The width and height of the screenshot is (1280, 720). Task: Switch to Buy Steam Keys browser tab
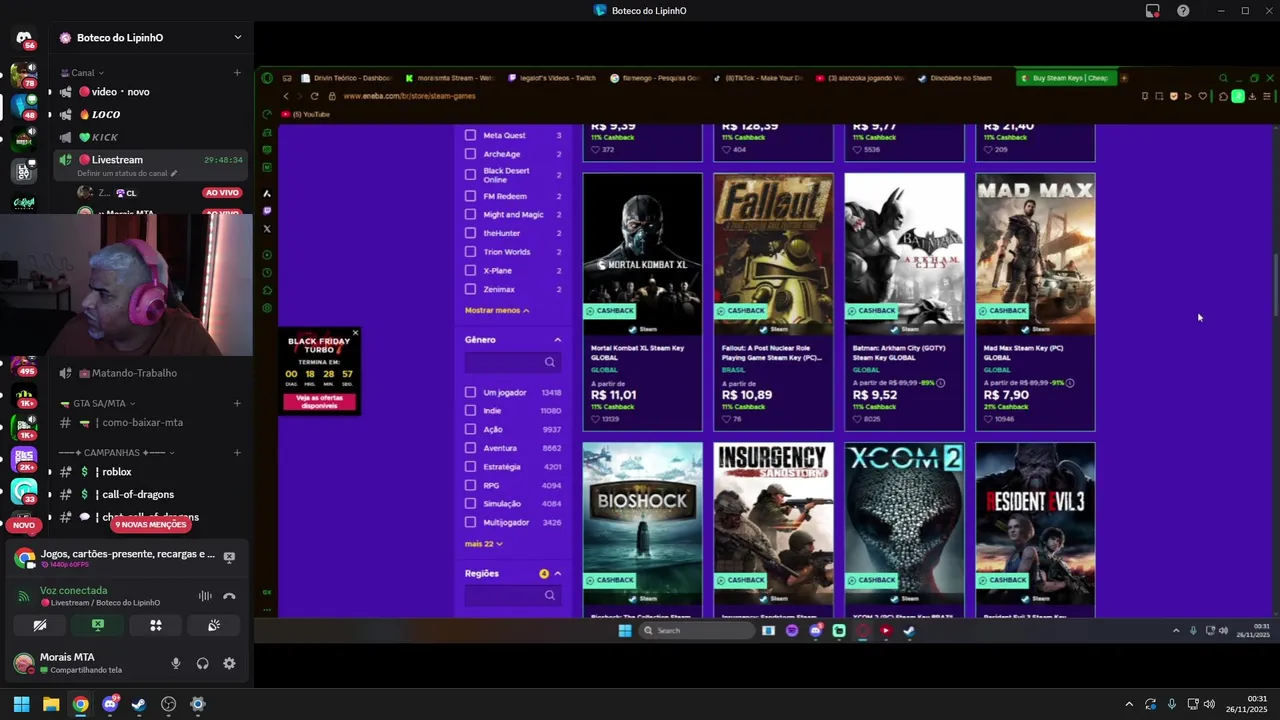1065,78
